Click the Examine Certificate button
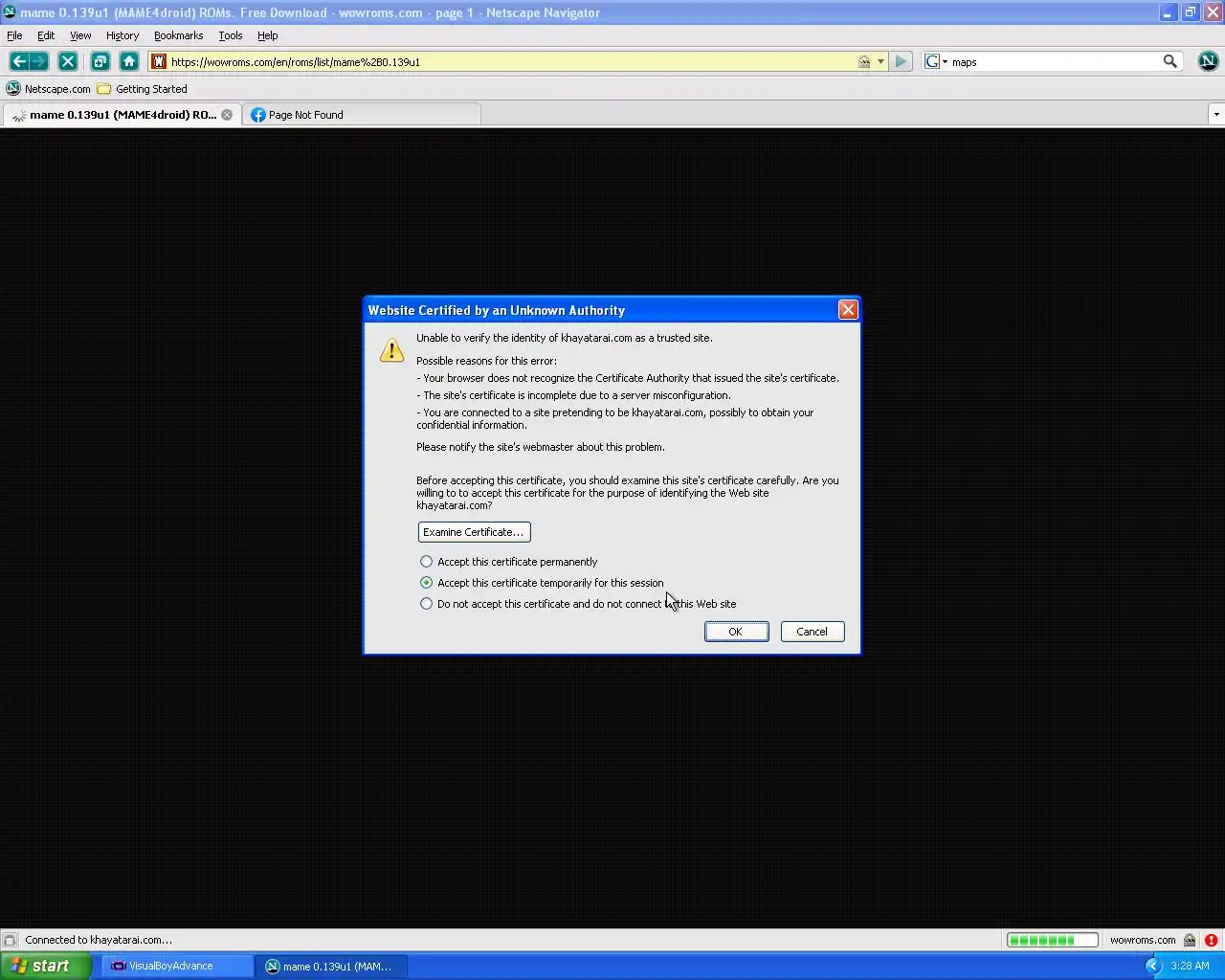Viewport: 1225px width, 980px height. (474, 532)
